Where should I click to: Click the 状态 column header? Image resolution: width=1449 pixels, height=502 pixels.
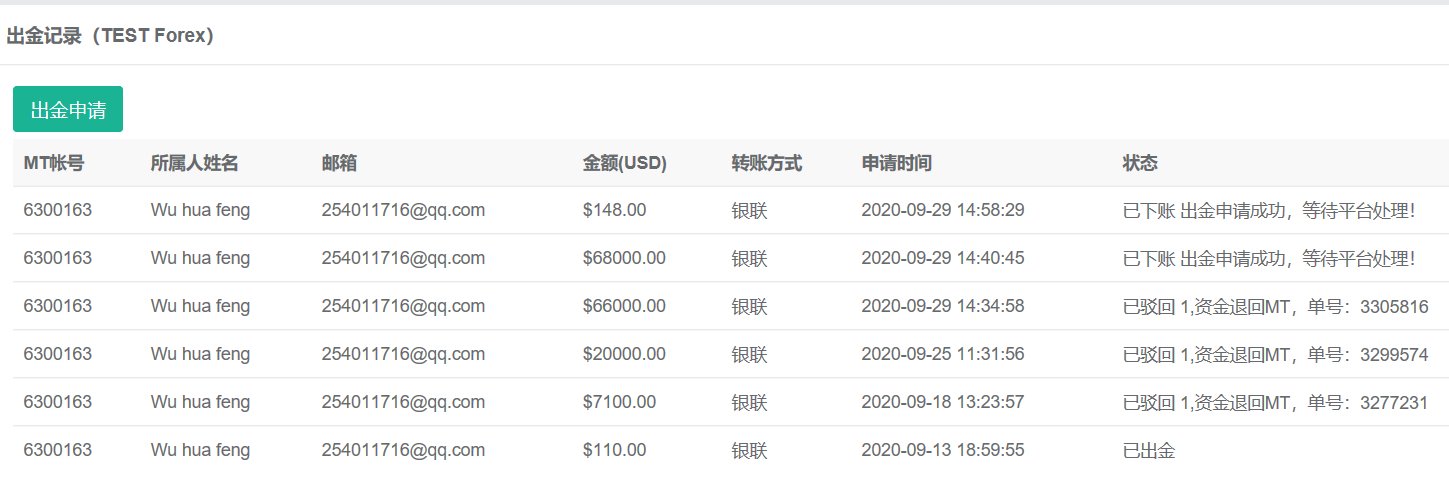click(1140, 163)
